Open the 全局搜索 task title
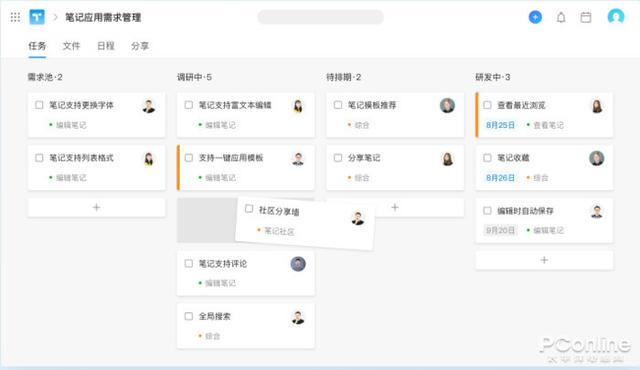 [215, 316]
